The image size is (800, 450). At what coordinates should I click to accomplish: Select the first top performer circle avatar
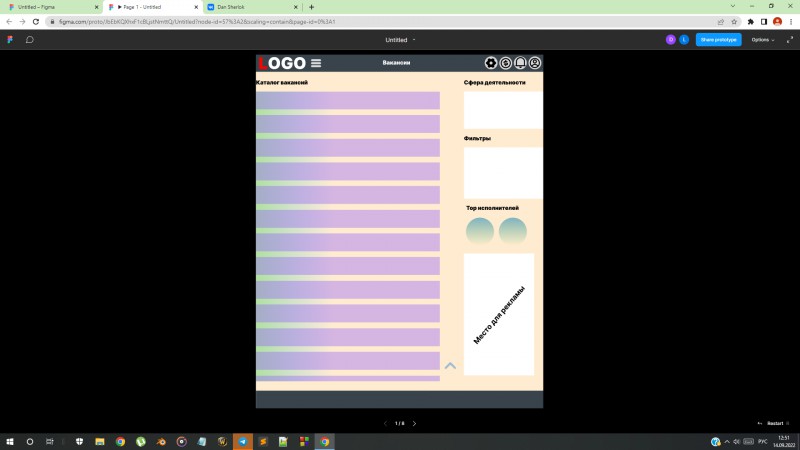[480, 231]
